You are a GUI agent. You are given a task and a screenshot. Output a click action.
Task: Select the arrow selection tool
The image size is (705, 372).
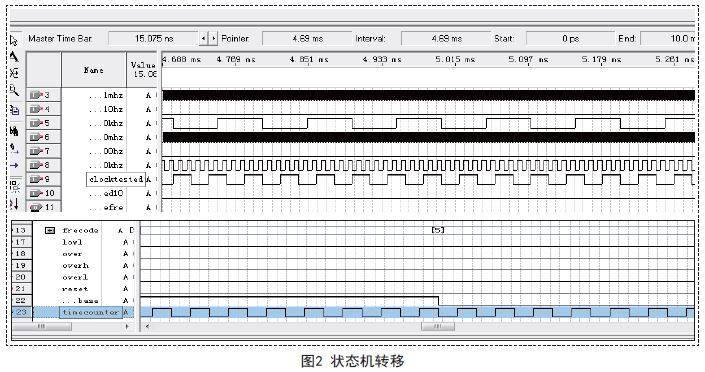coord(13,40)
